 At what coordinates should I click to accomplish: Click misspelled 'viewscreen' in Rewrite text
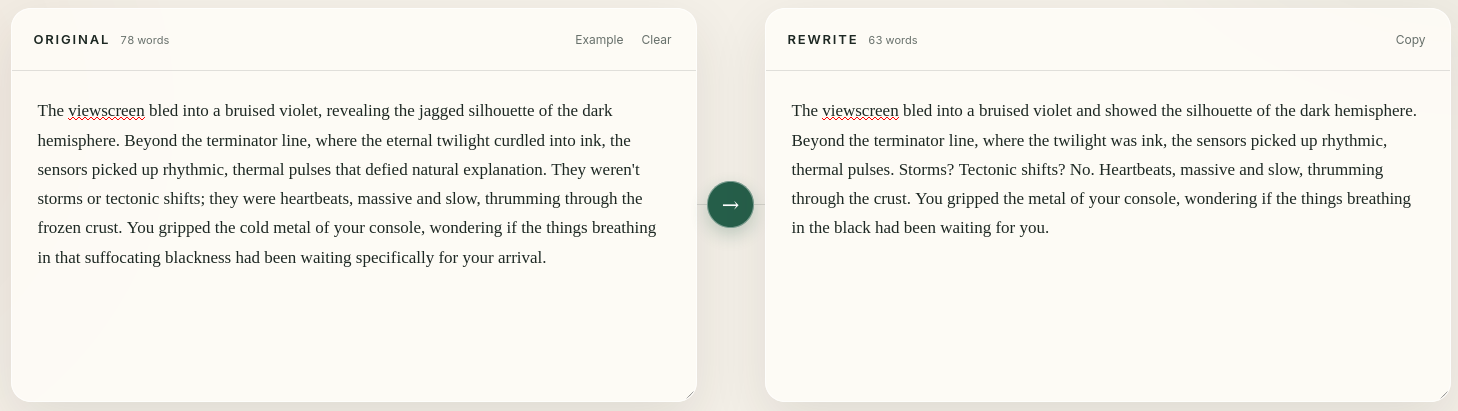point(860,111)
